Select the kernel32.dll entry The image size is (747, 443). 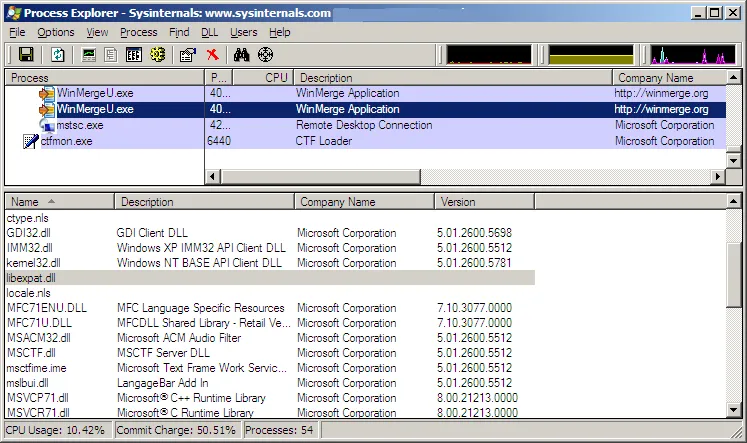pyautogui.click(x=33, y=263)
